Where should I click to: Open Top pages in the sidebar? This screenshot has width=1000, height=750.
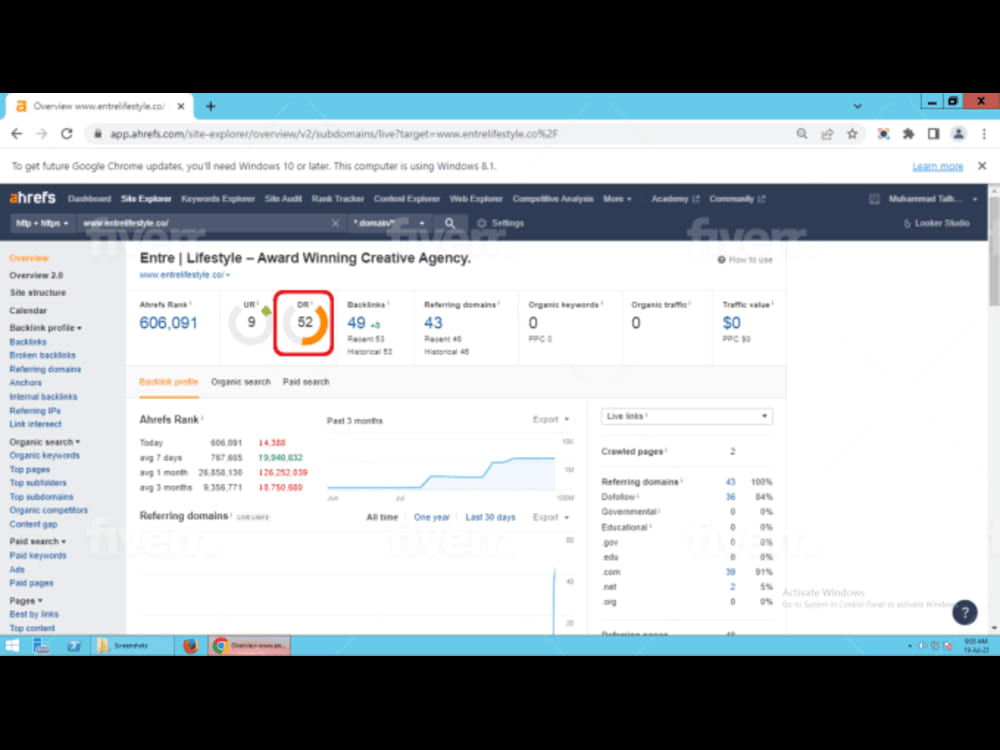pyautogui.click(x=30, y=469)
